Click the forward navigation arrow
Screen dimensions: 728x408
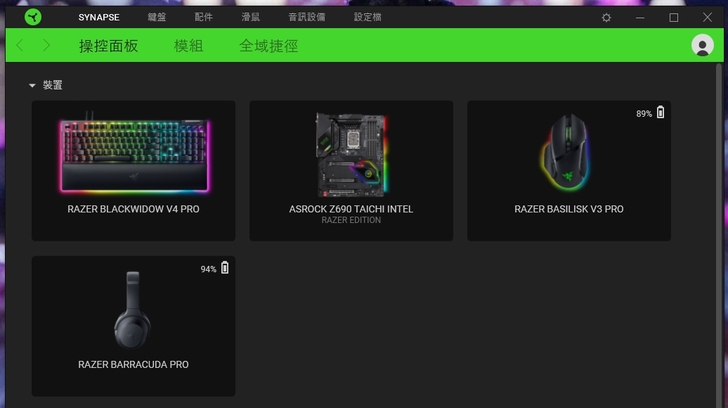click(46, 46)
